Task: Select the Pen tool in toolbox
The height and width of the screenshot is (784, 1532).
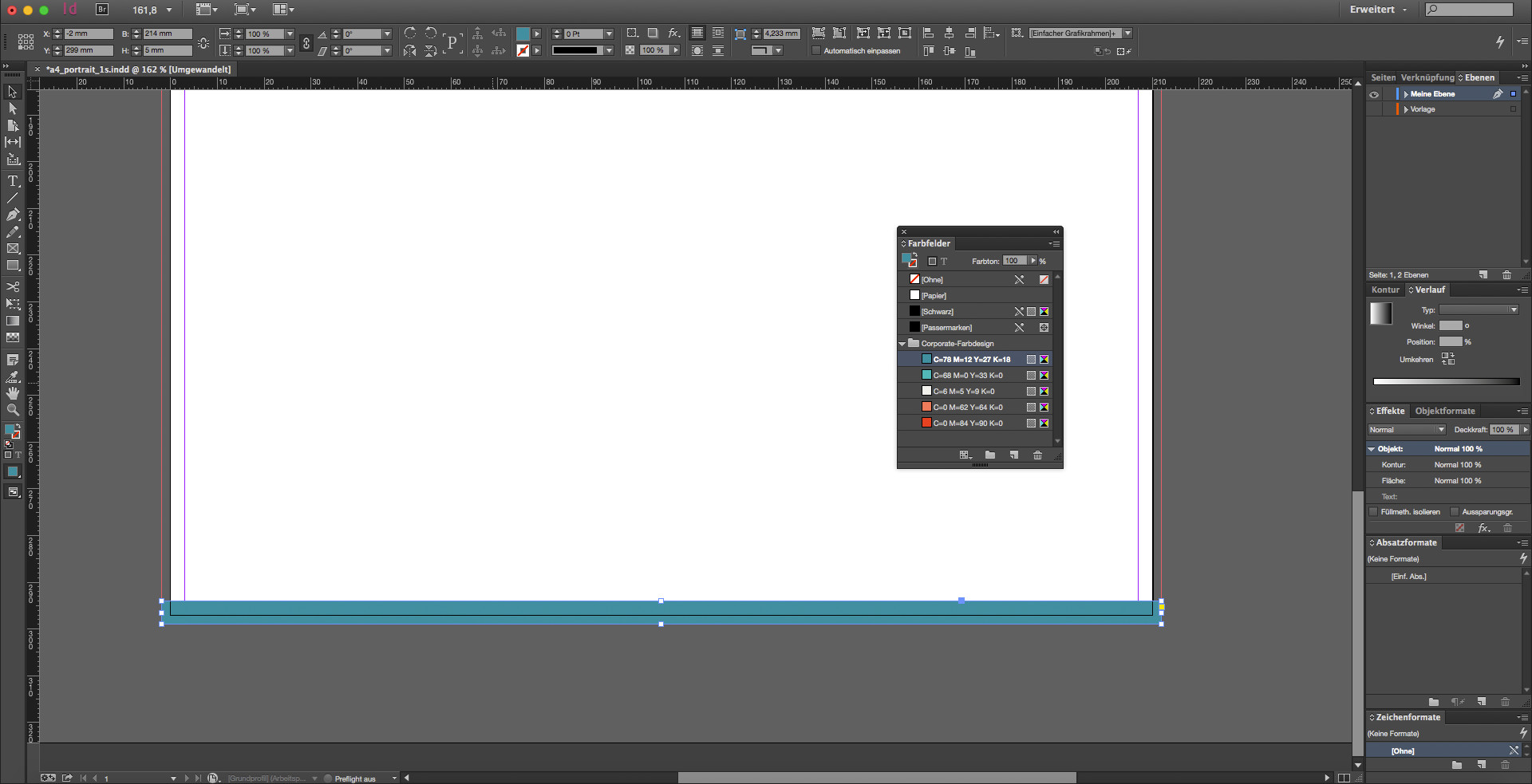Action: (x=13, y=215)
